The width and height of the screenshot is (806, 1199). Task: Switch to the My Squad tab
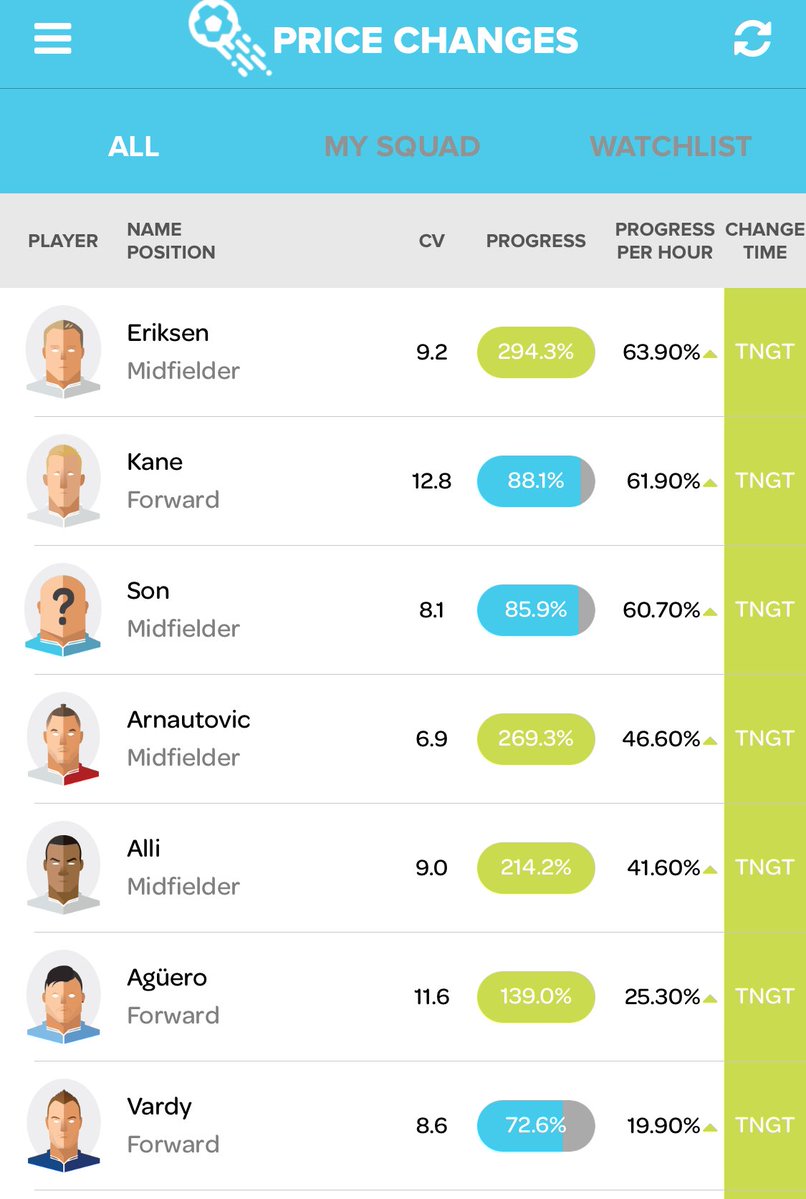point(402,146)
